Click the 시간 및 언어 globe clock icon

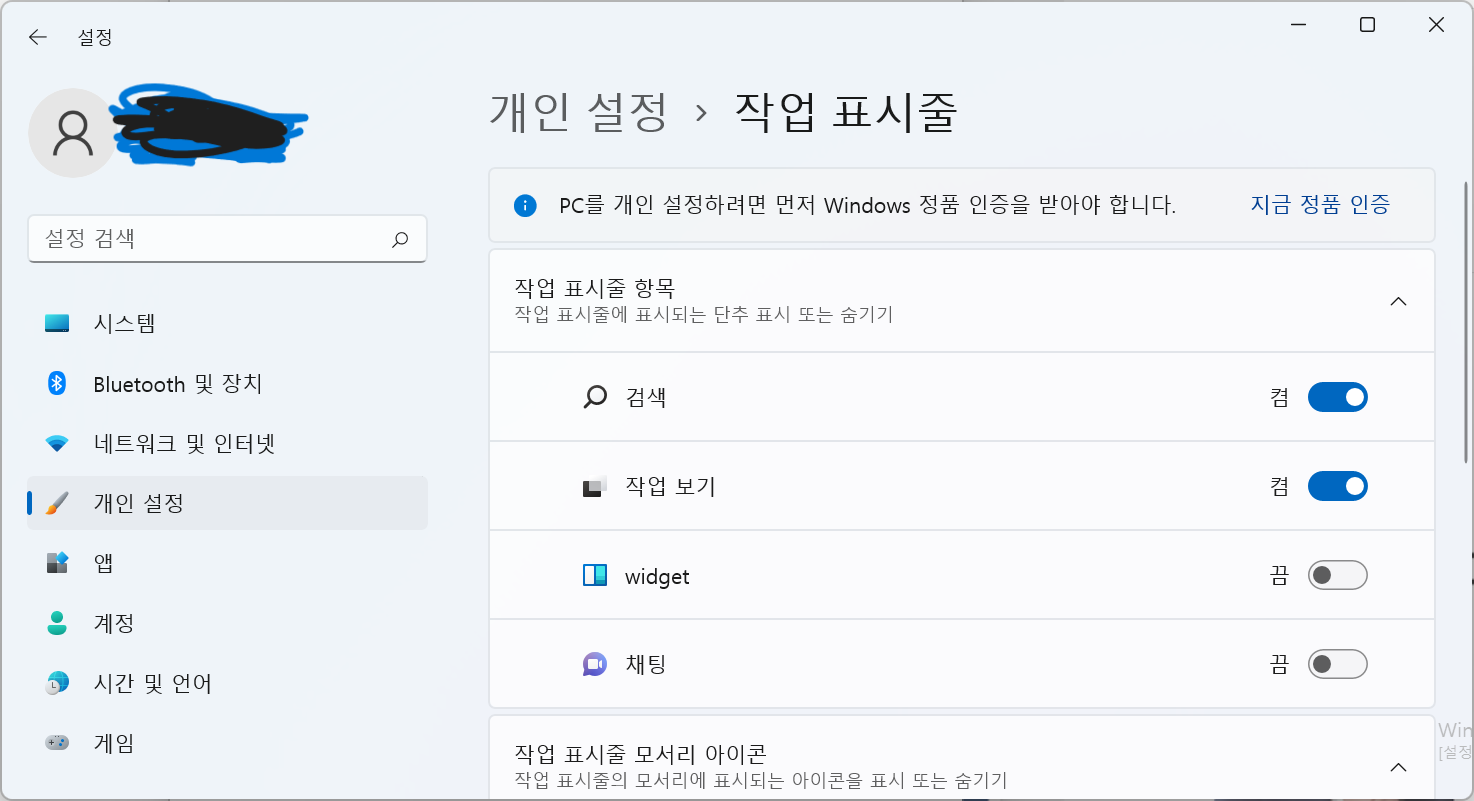tap(57, 683)
